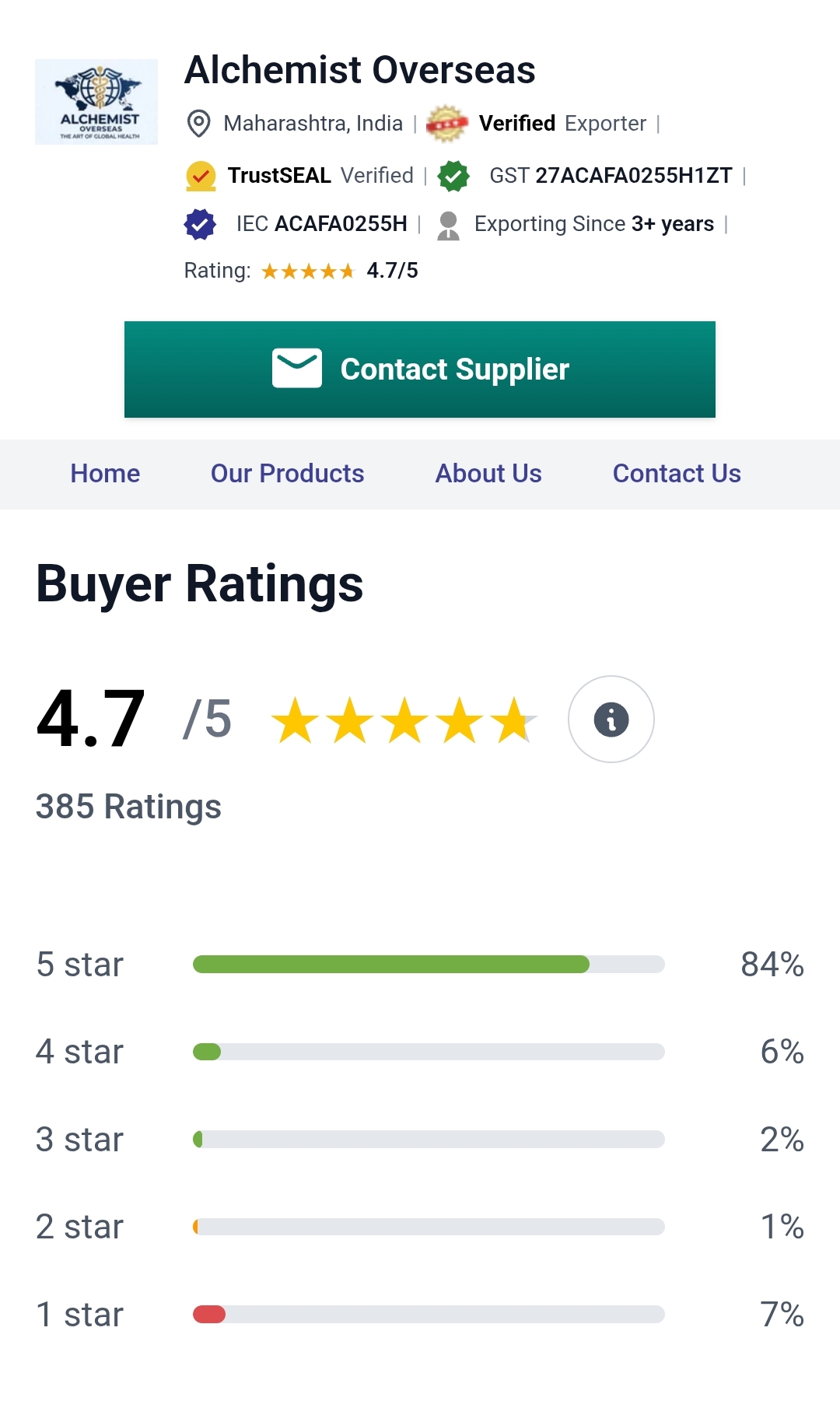Screen dimensions: 840x1401
Task: Click the Alchemist Overseas company logo
Action: pos(96,102)
